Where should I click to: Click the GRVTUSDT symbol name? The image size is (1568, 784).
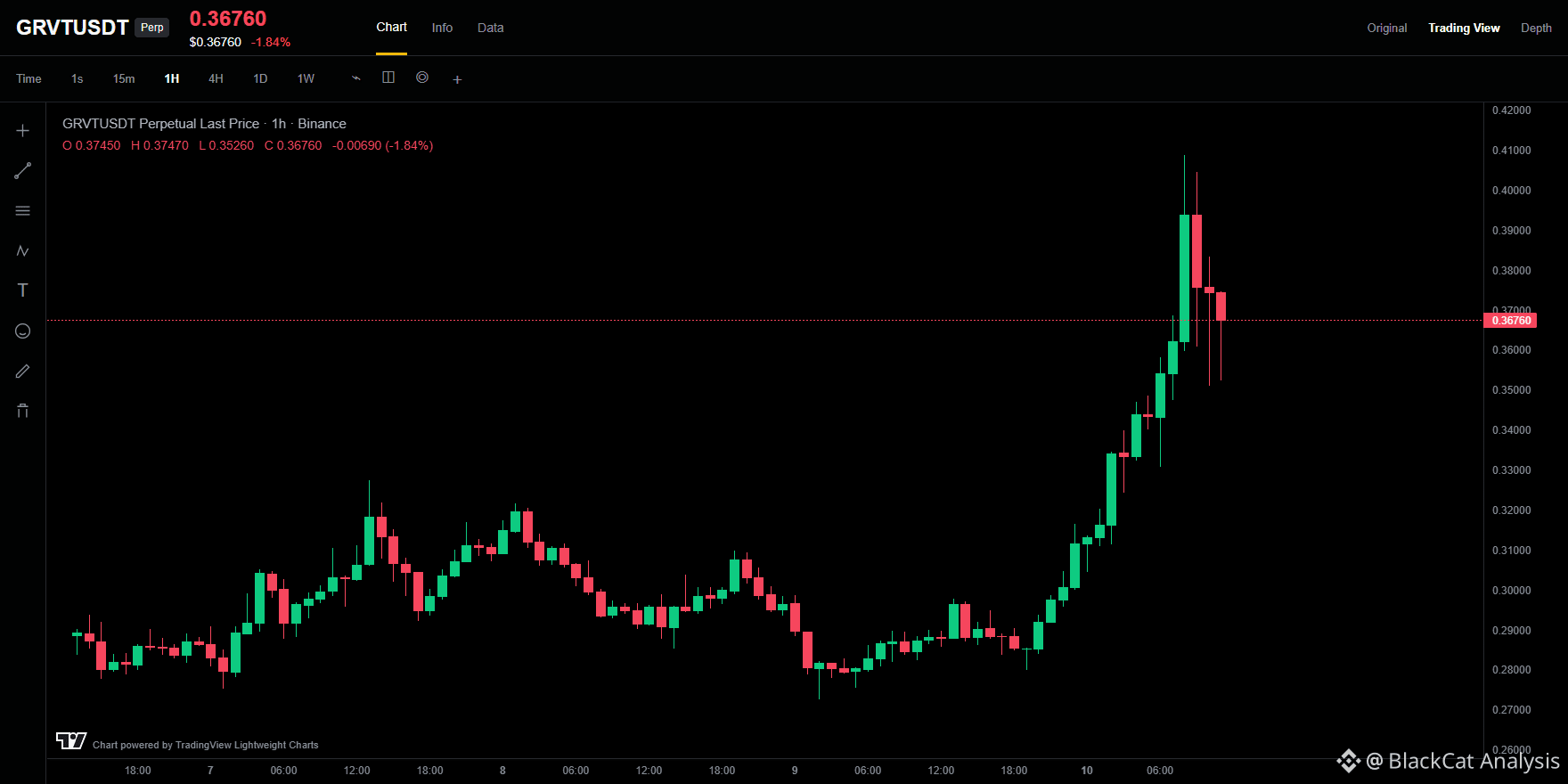point(72,28)
